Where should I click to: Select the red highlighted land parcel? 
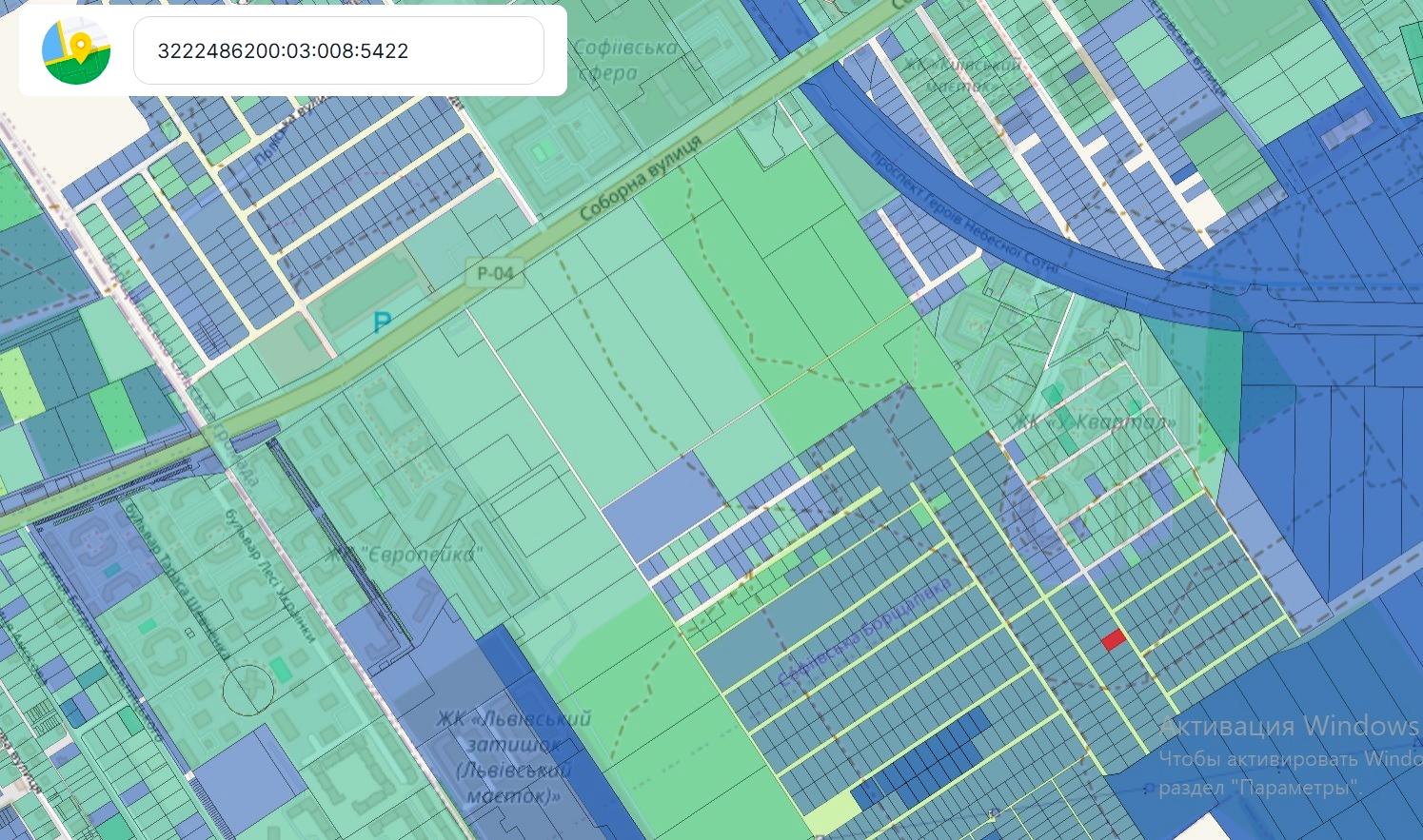click(x=1113, y=639)
